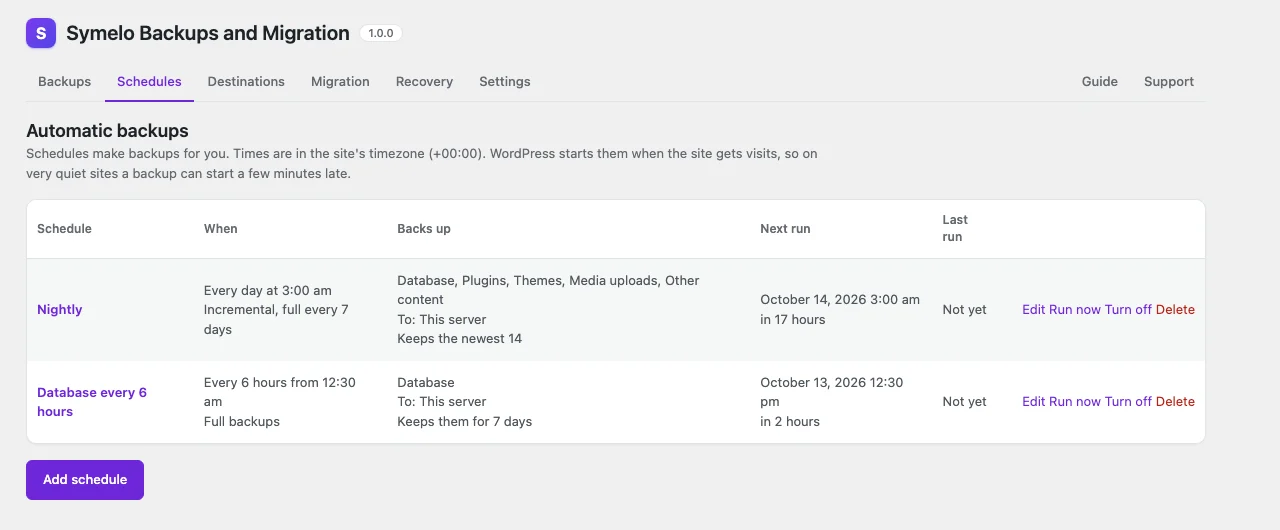
Task: Click 'Keeps them for 7 days' text
Action: [465, 422]
